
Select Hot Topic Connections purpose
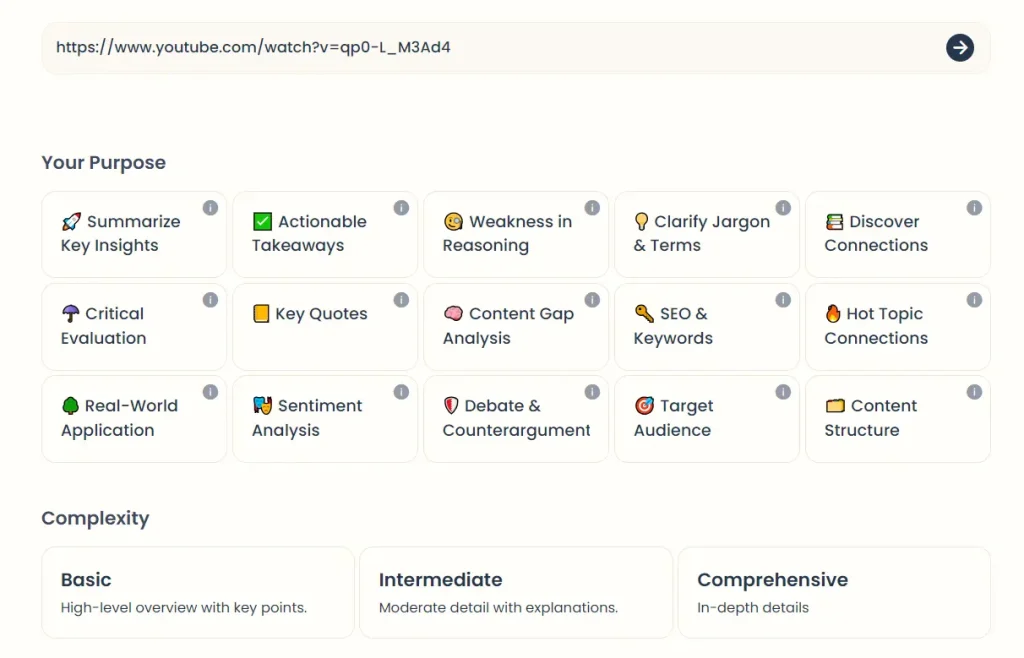(x=897, y=327)
